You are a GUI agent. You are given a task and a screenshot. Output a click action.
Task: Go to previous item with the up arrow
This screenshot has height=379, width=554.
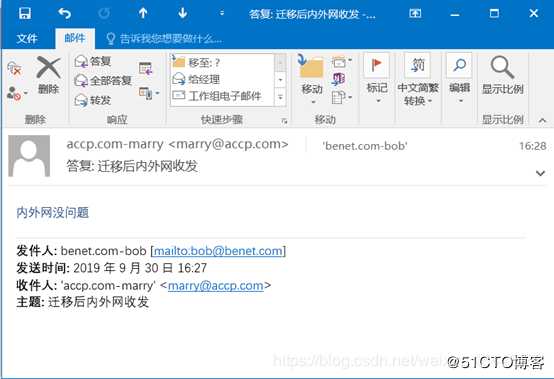(x=143, y=13)
